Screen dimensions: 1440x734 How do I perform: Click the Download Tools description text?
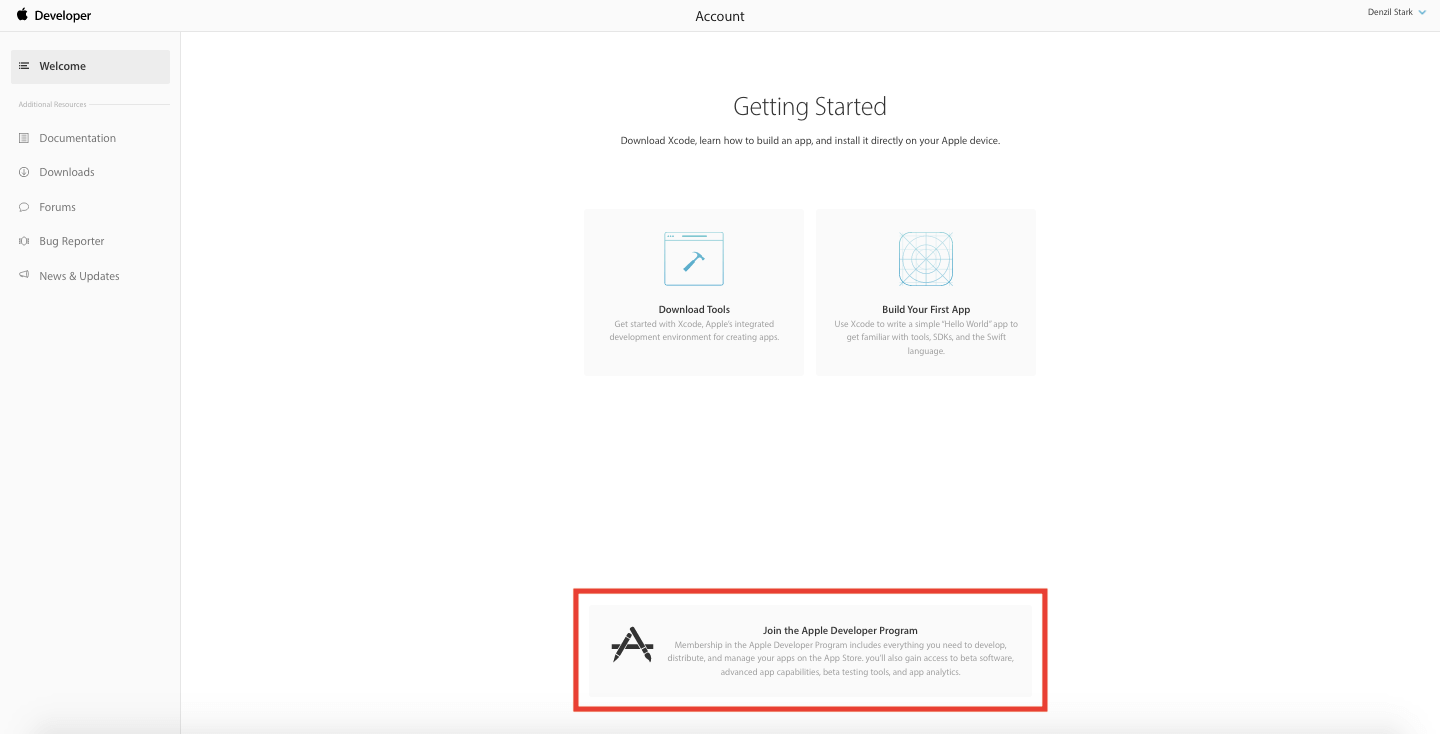point(694,331)
